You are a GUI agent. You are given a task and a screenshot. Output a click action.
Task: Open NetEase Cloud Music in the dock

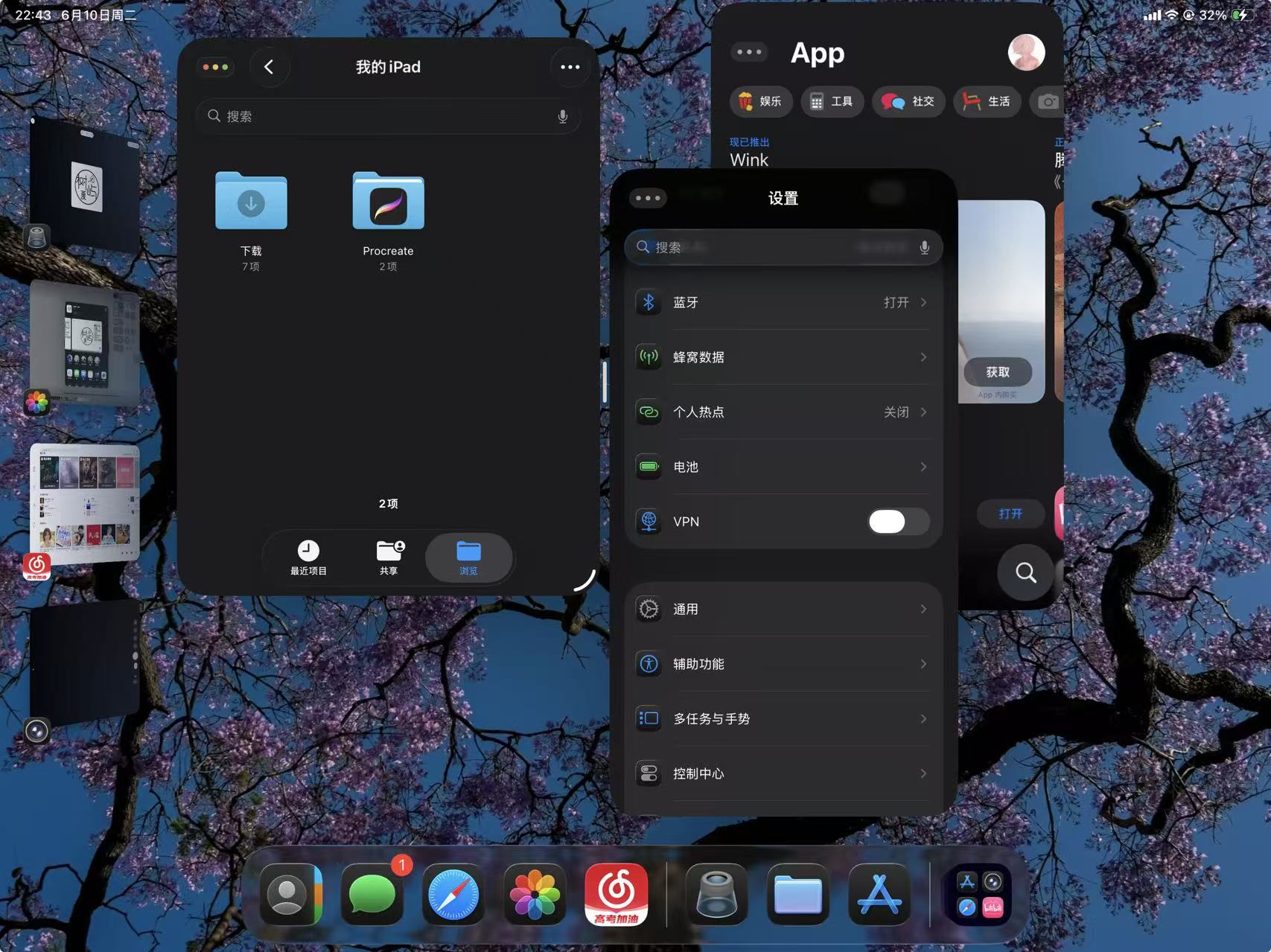click(617, 894)
